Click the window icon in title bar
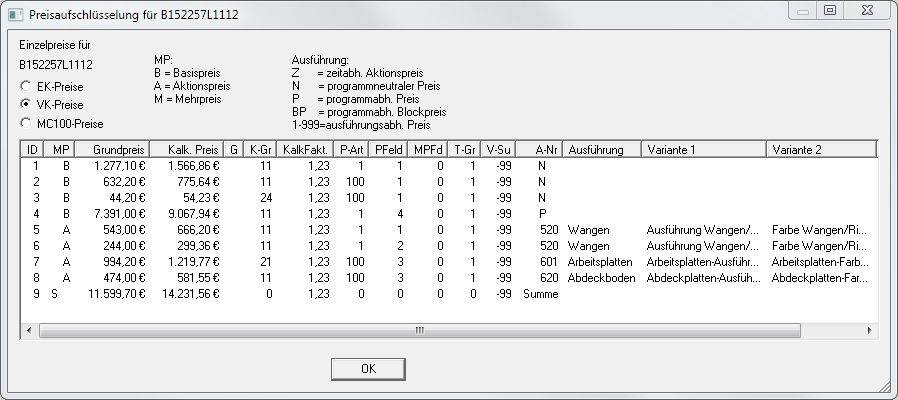The height and width of the screenshot is (400, 898). coord(14,12)
